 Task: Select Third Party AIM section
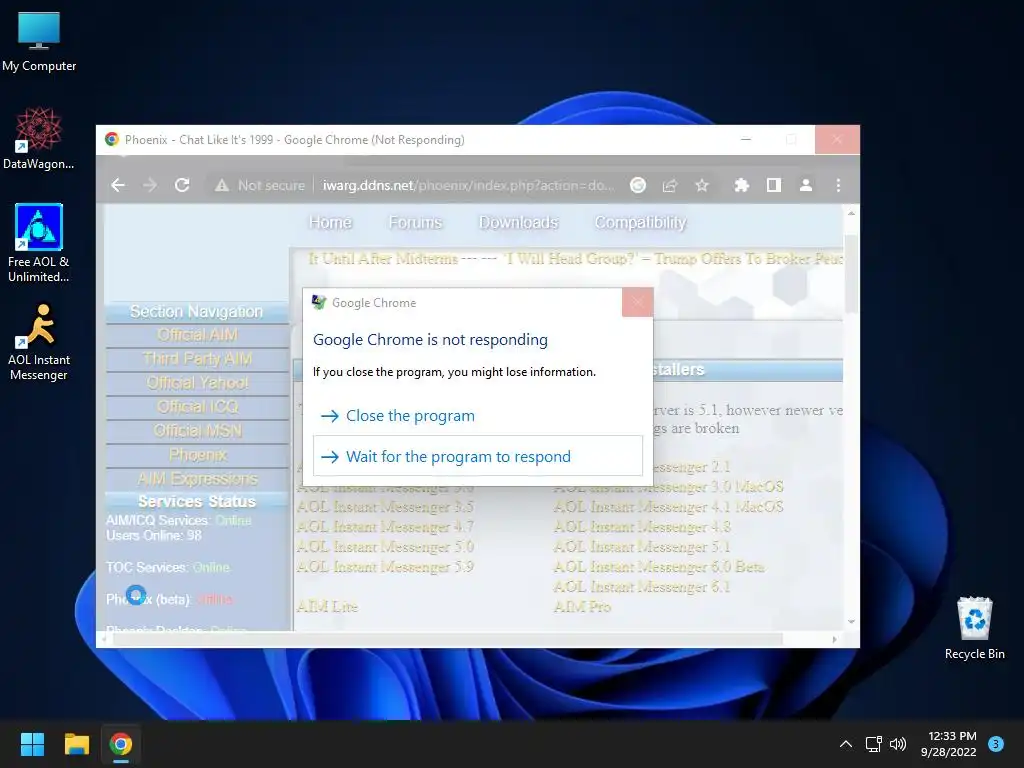197,359
